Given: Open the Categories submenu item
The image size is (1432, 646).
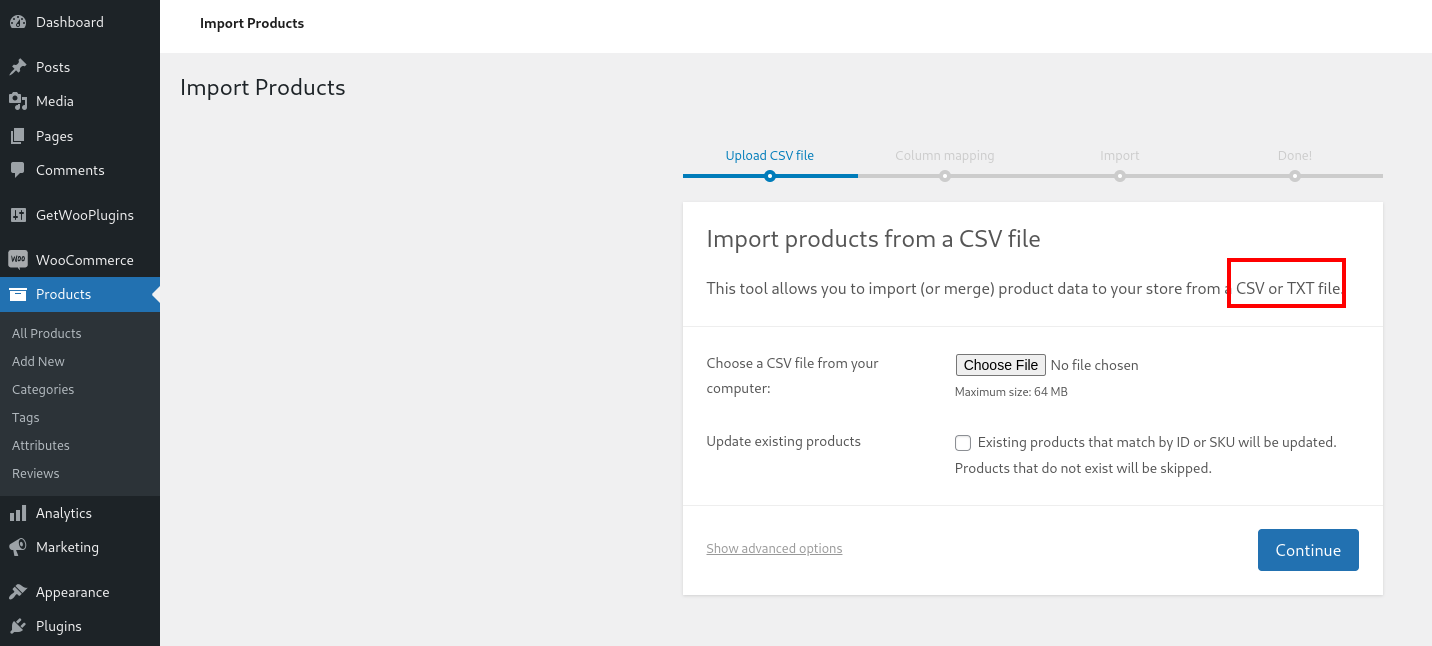Looking at the screenshot, I should point(43,389).
